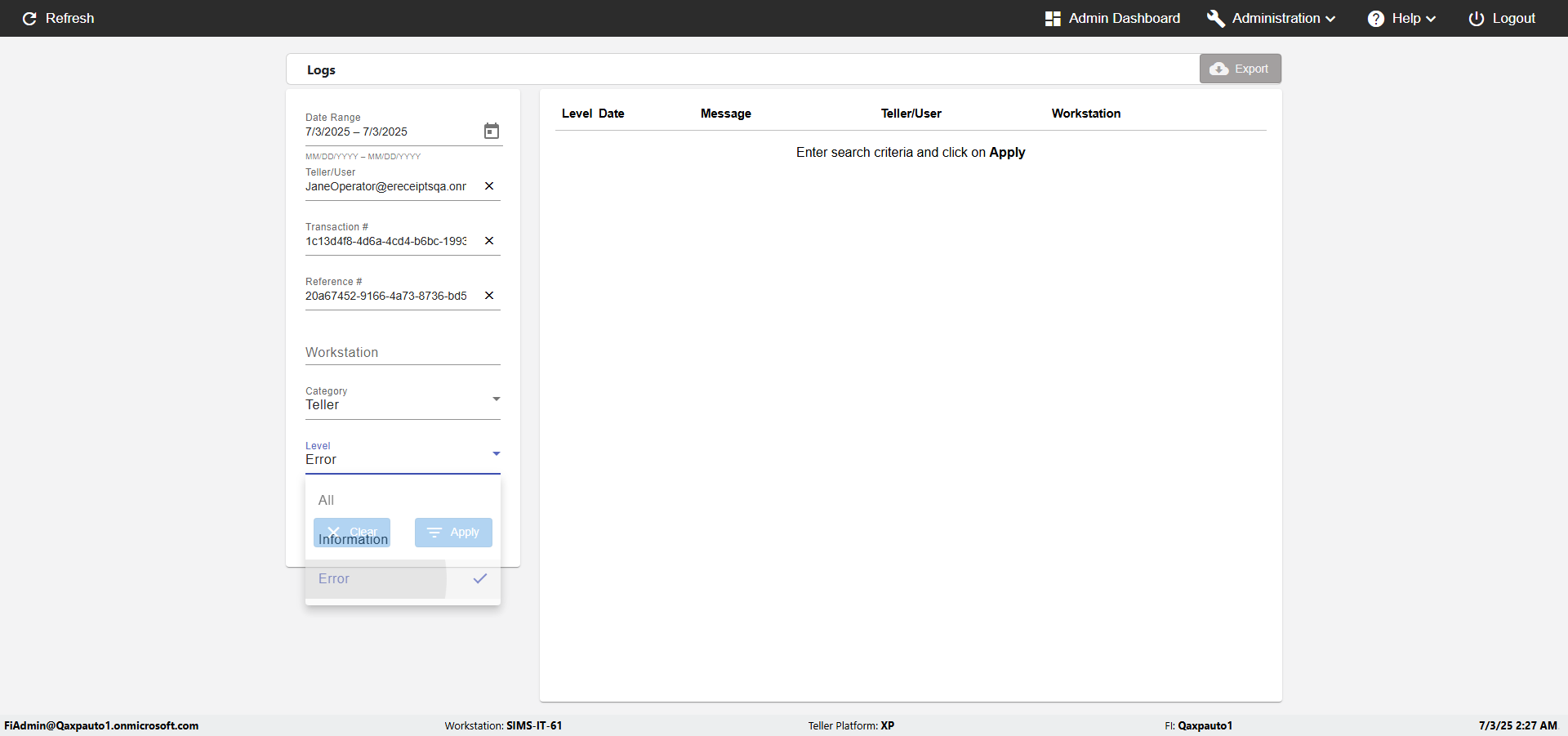
Task: Clear the Reference # field with X
Action: (x=489, y=296)
